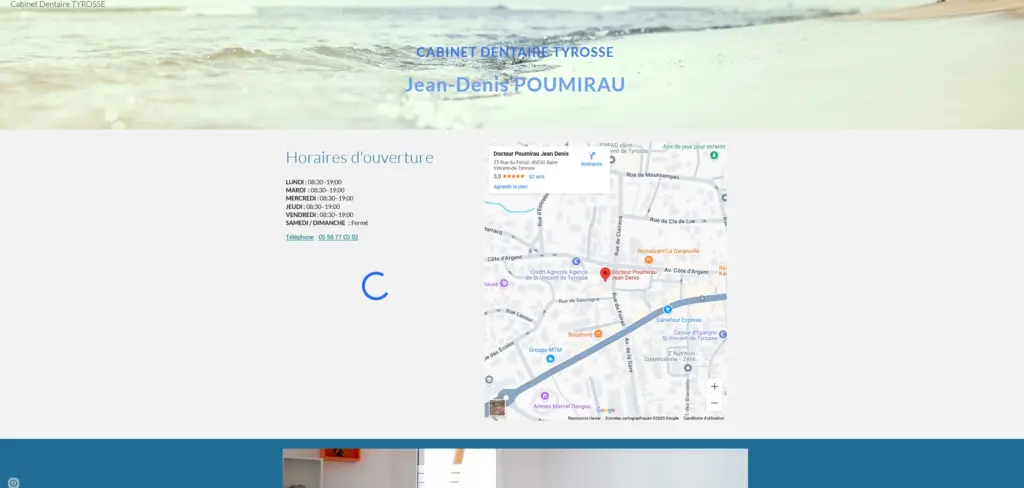Image resolution: width=1024 pixels, height=488 pixels.
Task: Open the "Conditions d'utilisation" map link
Action: click(x=704, y=418)
